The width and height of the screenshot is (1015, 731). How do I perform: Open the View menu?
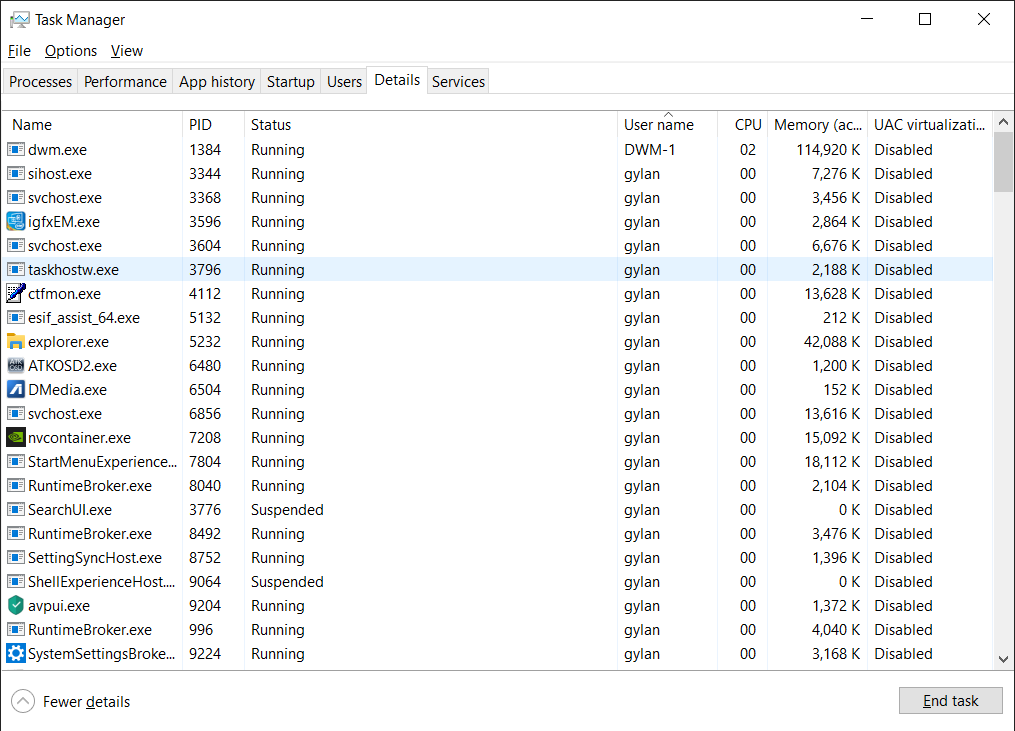click(126, 50)
